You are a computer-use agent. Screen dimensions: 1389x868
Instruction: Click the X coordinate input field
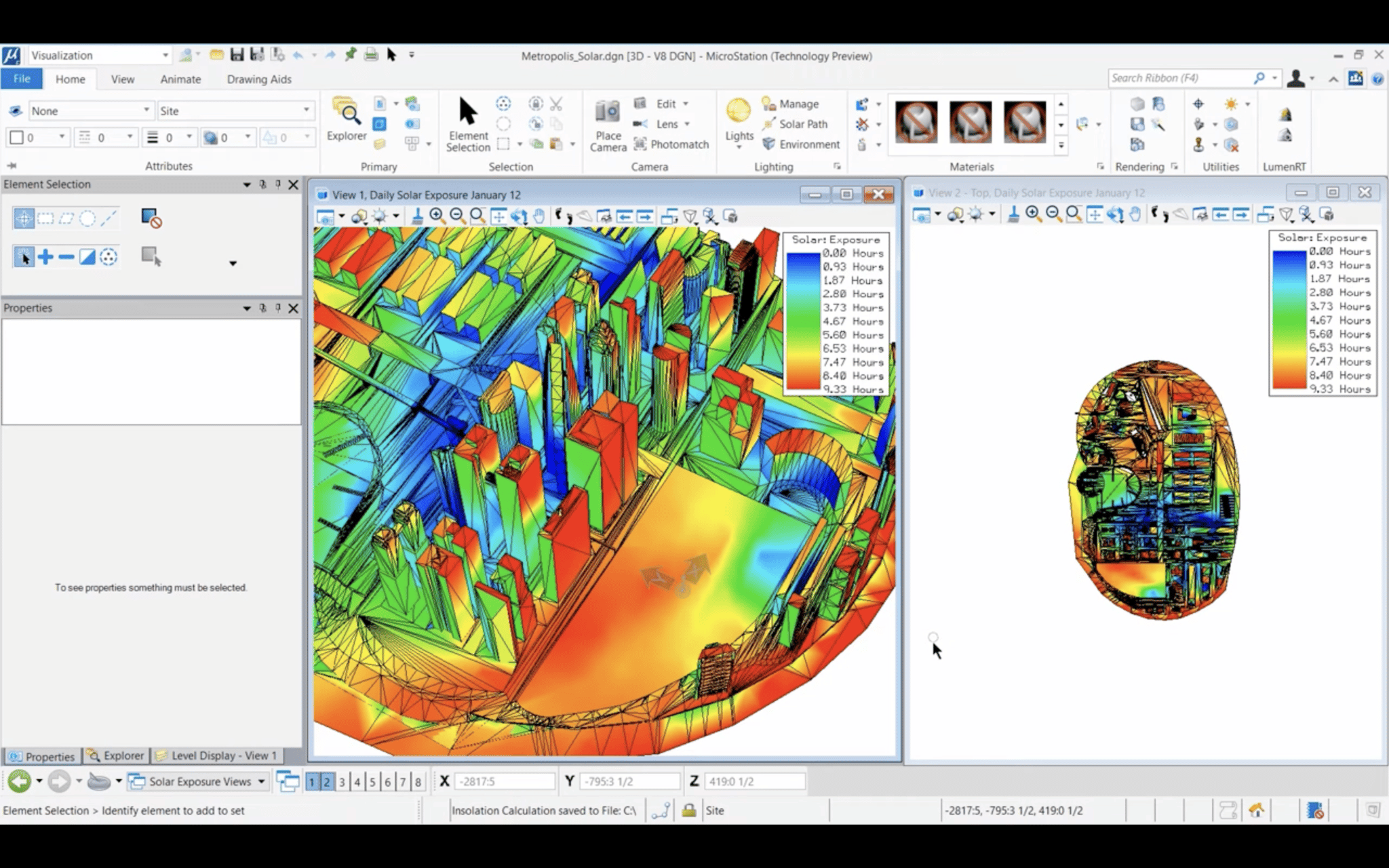point(505,782)
